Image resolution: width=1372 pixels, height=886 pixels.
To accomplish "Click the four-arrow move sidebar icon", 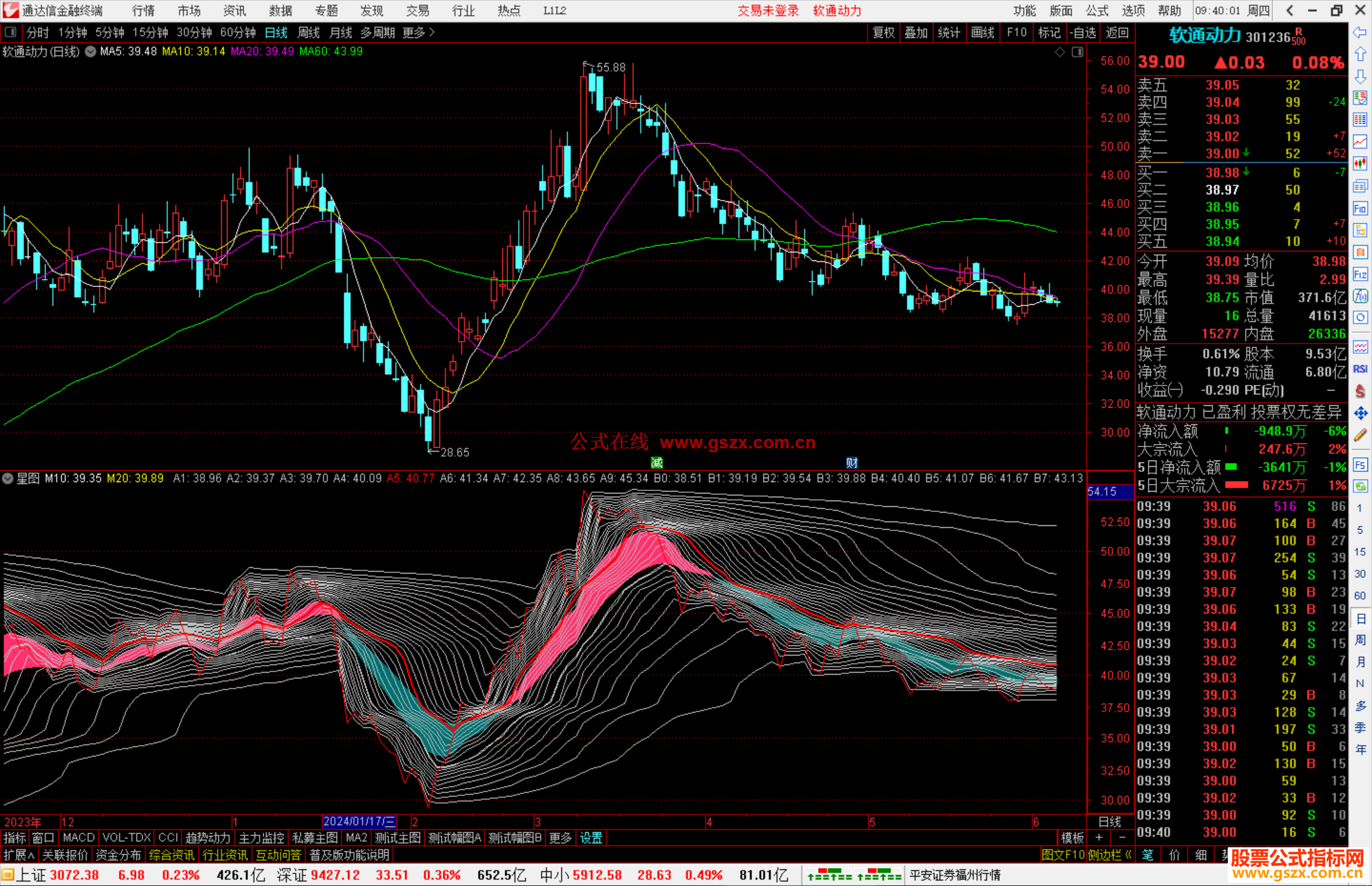I will (x=1360, y=413).
